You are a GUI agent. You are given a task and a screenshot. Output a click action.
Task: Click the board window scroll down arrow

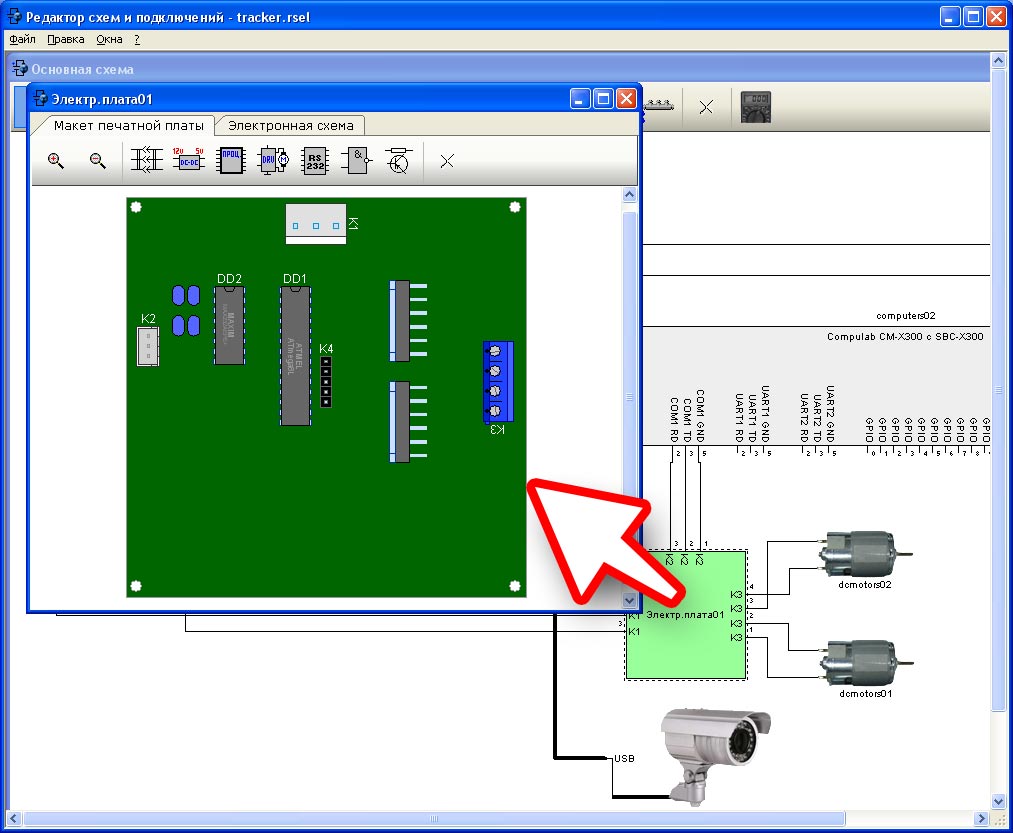630,600
